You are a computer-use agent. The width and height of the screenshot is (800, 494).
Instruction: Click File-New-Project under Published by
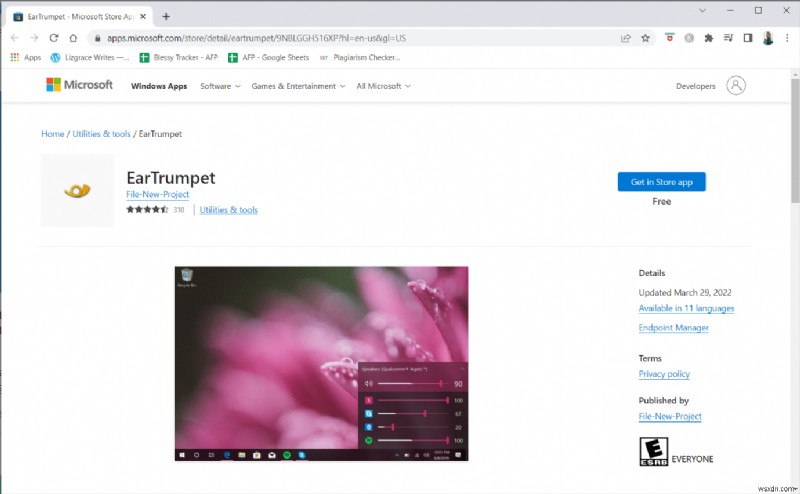pos(670,416)
